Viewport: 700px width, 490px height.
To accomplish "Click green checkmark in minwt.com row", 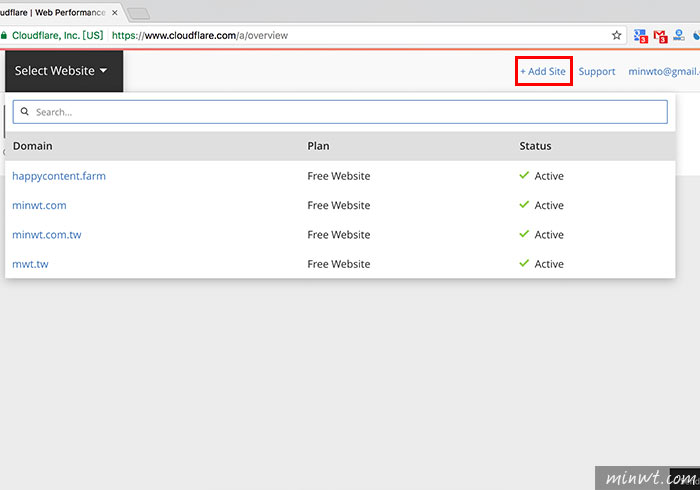I will (x=524, y=204).
